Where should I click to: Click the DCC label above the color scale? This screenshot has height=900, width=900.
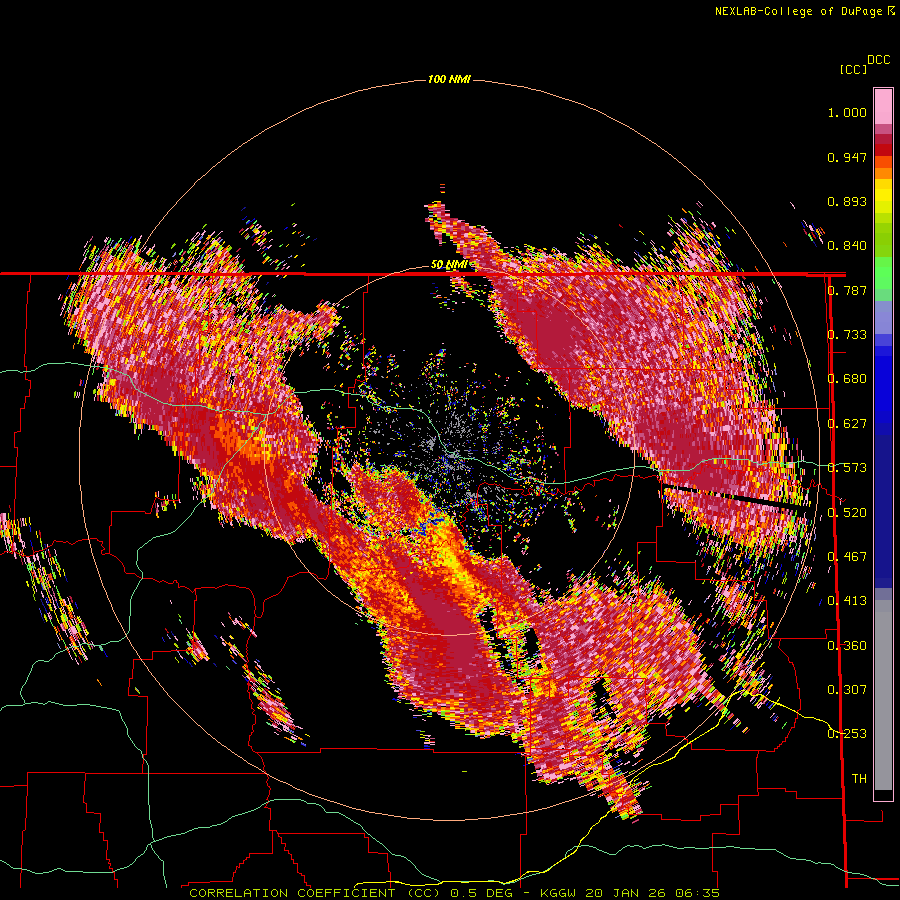coord(878,60)
